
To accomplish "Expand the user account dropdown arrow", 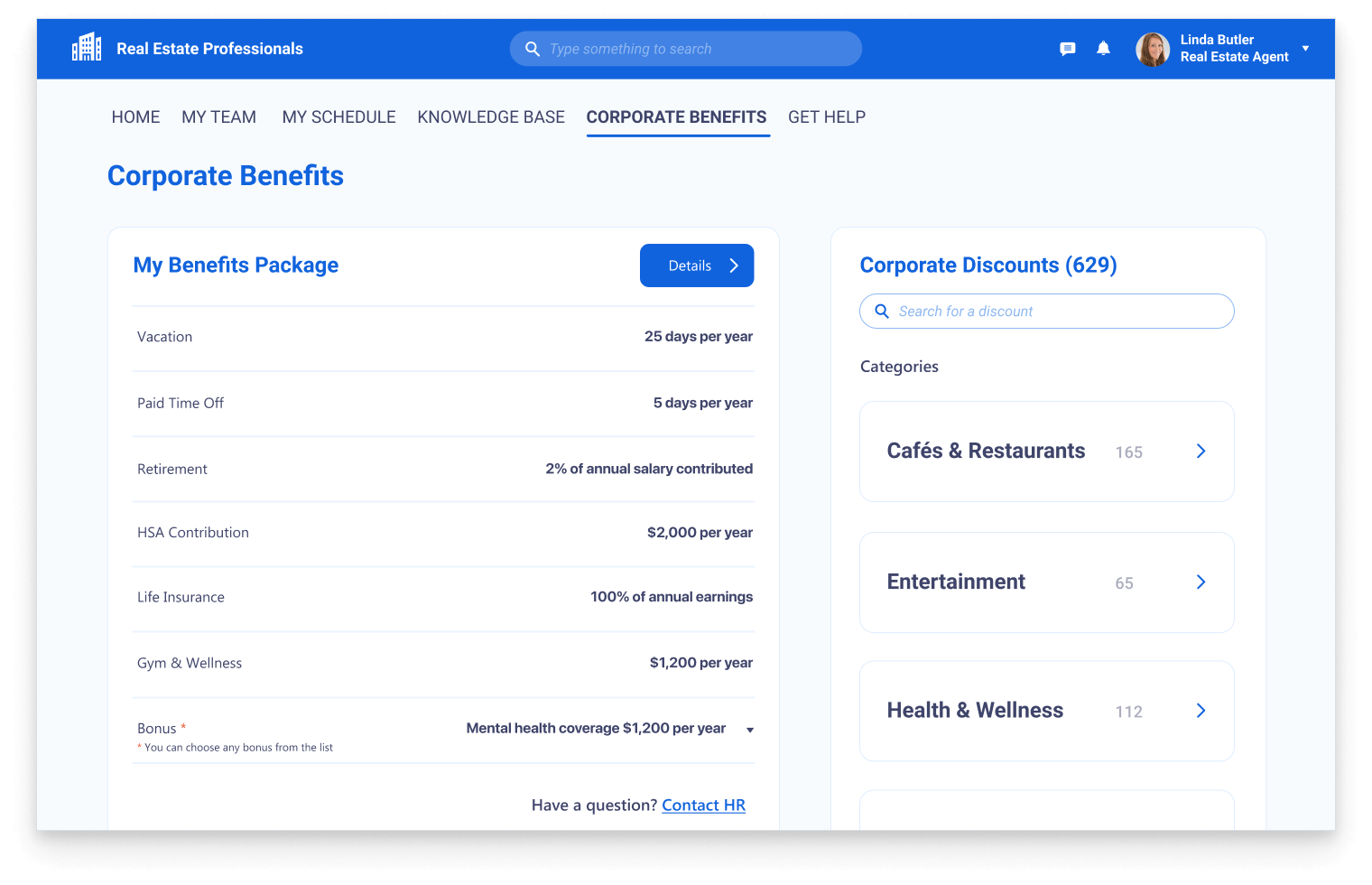I will coord(1305,49).
